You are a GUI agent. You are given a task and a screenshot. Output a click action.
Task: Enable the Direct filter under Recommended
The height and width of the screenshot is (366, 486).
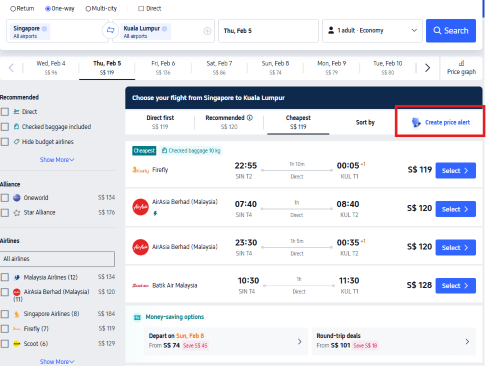click(x=5, y=112)
